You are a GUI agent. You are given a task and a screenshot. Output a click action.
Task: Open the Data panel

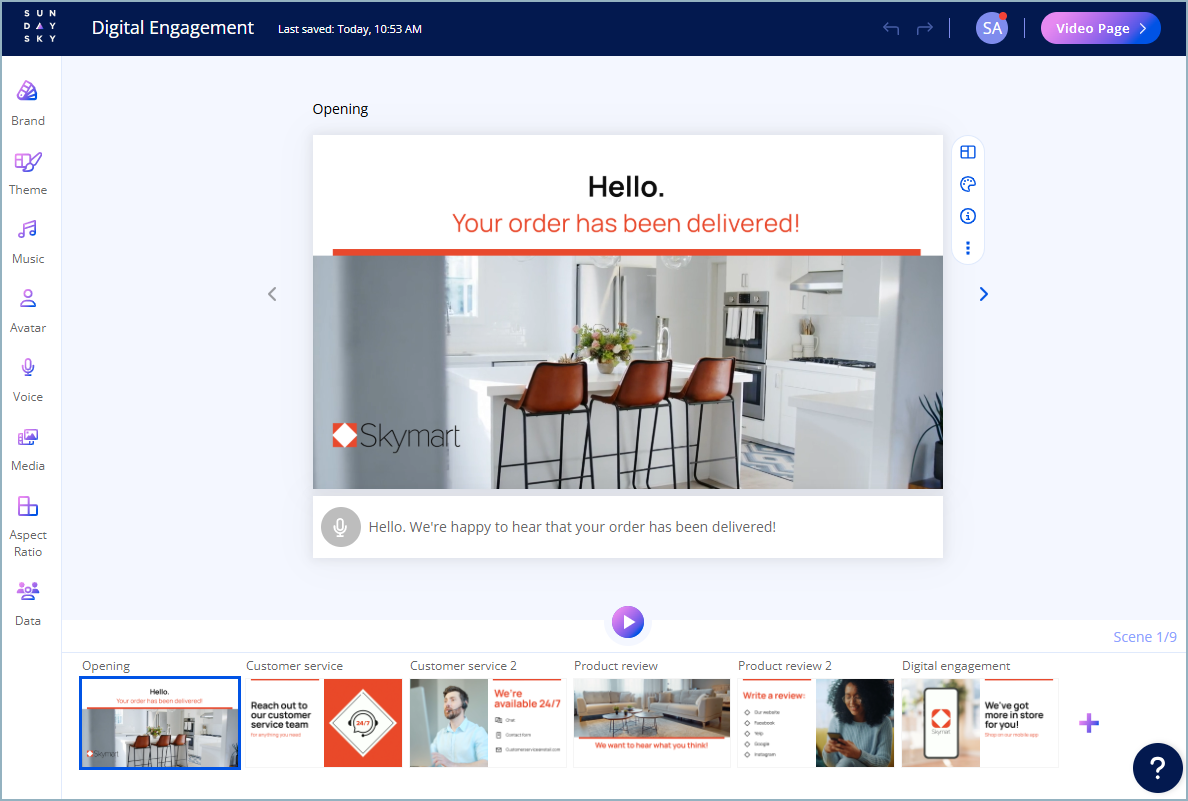pyautogui.click(x=28, y=603)
